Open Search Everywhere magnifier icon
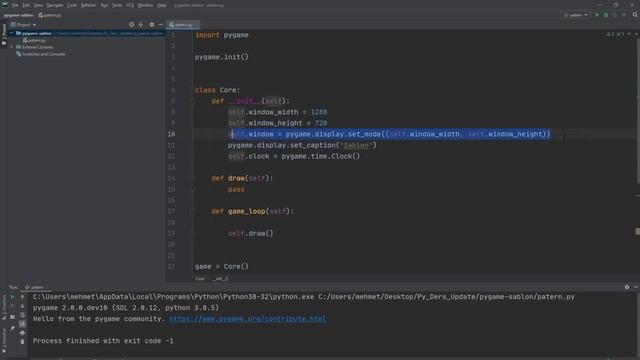This screenshot has width=640, height=360. [635, 15]
